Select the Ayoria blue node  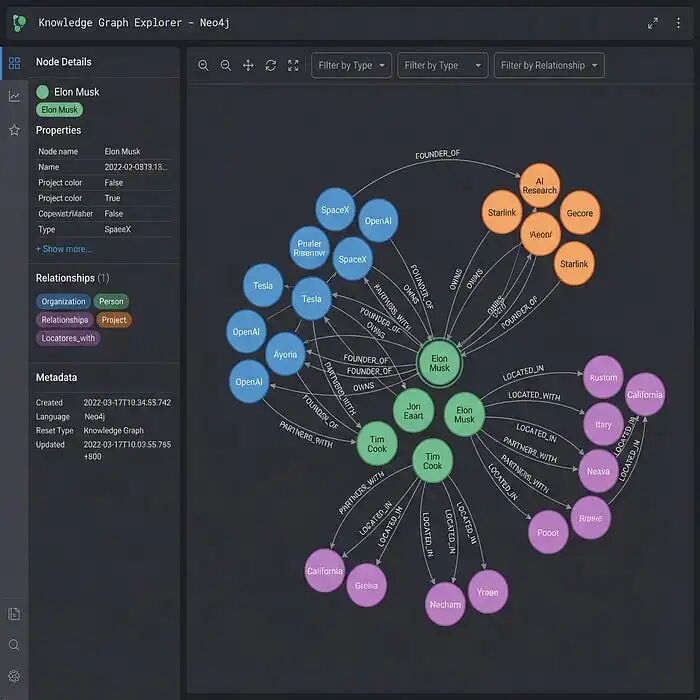click(285, 354)
